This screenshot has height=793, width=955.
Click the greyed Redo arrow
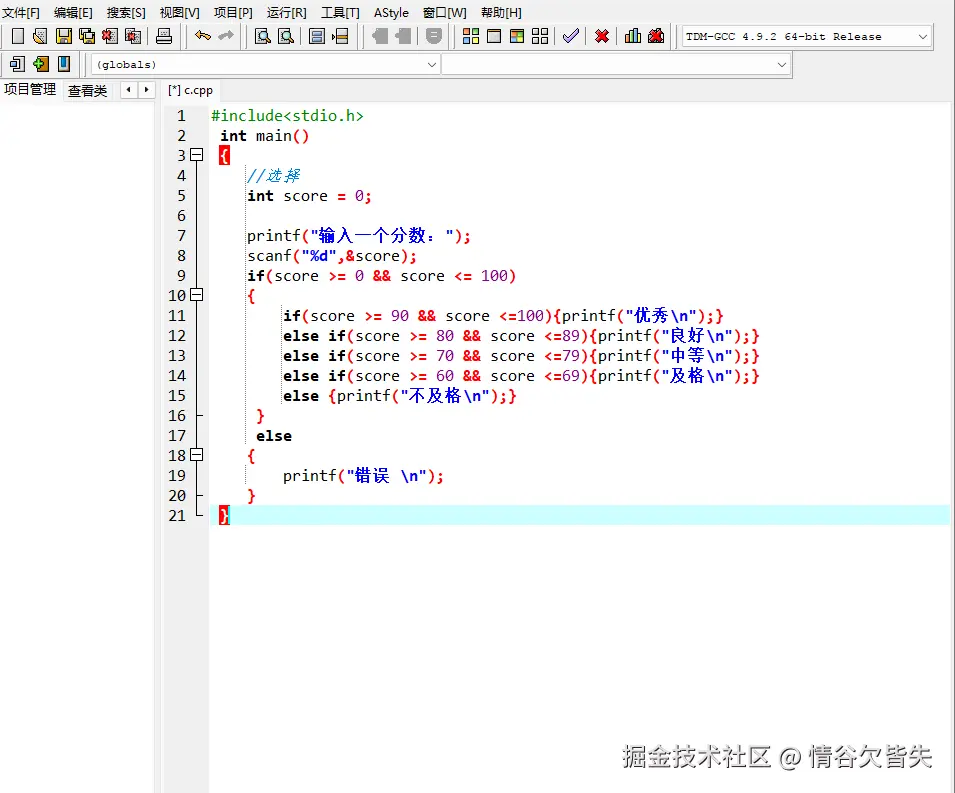pos(226,37)
